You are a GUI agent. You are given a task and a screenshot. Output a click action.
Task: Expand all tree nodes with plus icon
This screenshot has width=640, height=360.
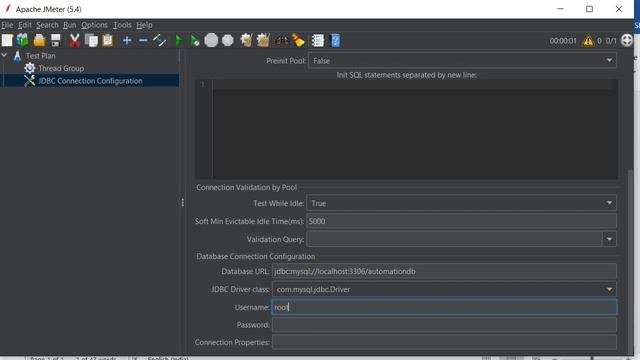pyautogui.click(x=127, y=40)
